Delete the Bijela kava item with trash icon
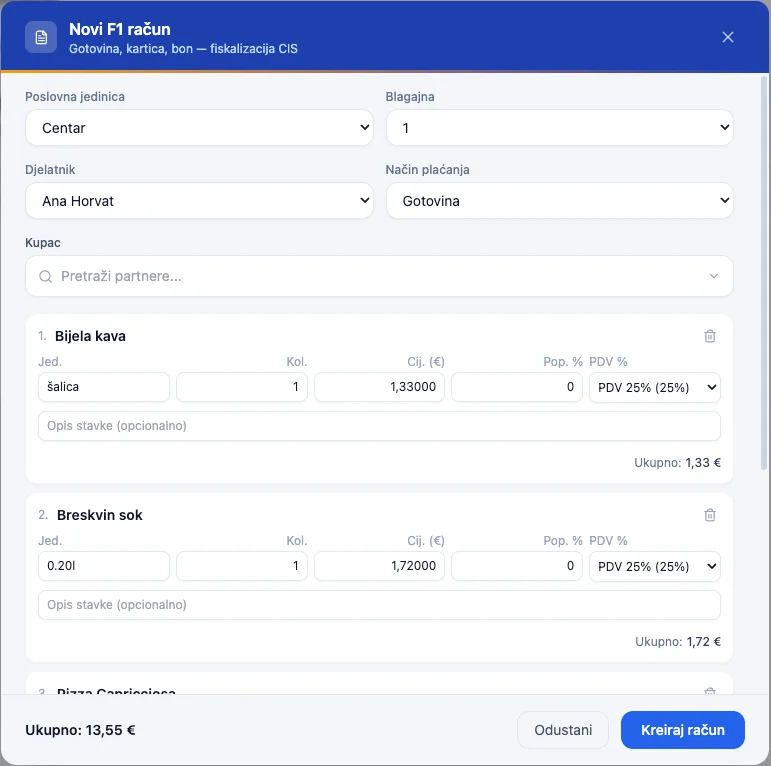 point(710,336)
